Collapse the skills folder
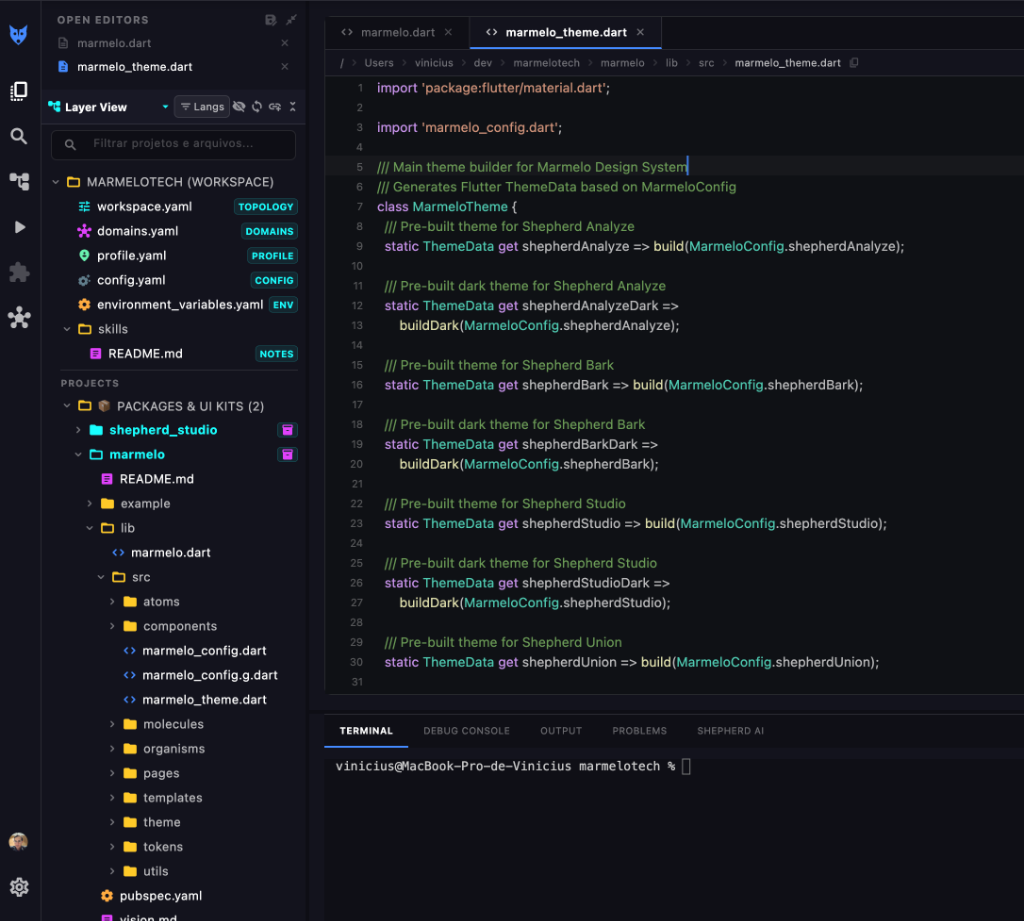 coord(67,329)
